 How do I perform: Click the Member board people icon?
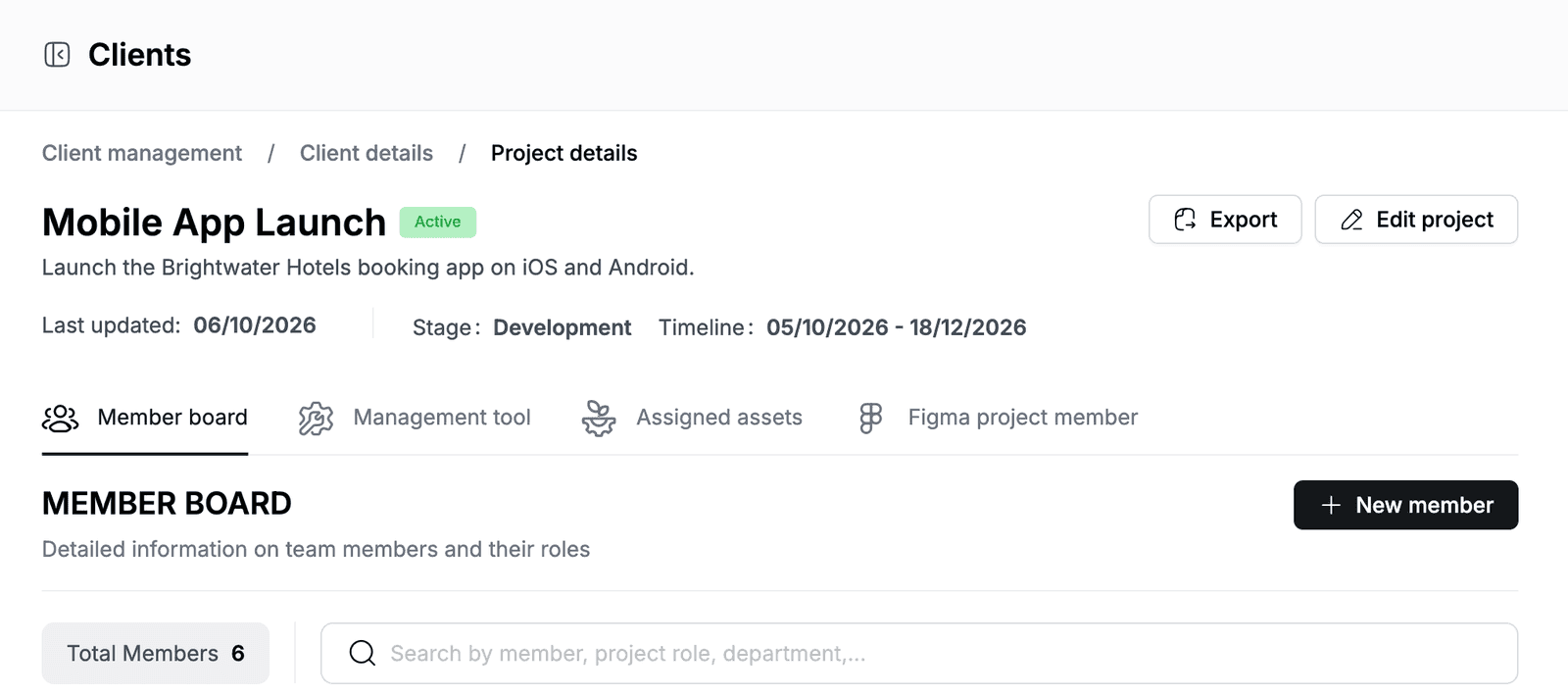pos(60,419)
